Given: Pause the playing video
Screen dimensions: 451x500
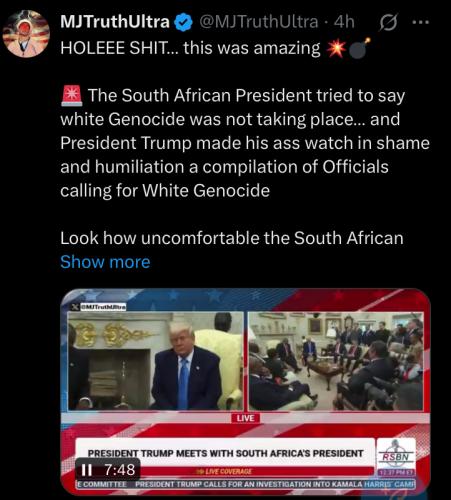Looking at the screenshot, I should click(x=87, y=470).
